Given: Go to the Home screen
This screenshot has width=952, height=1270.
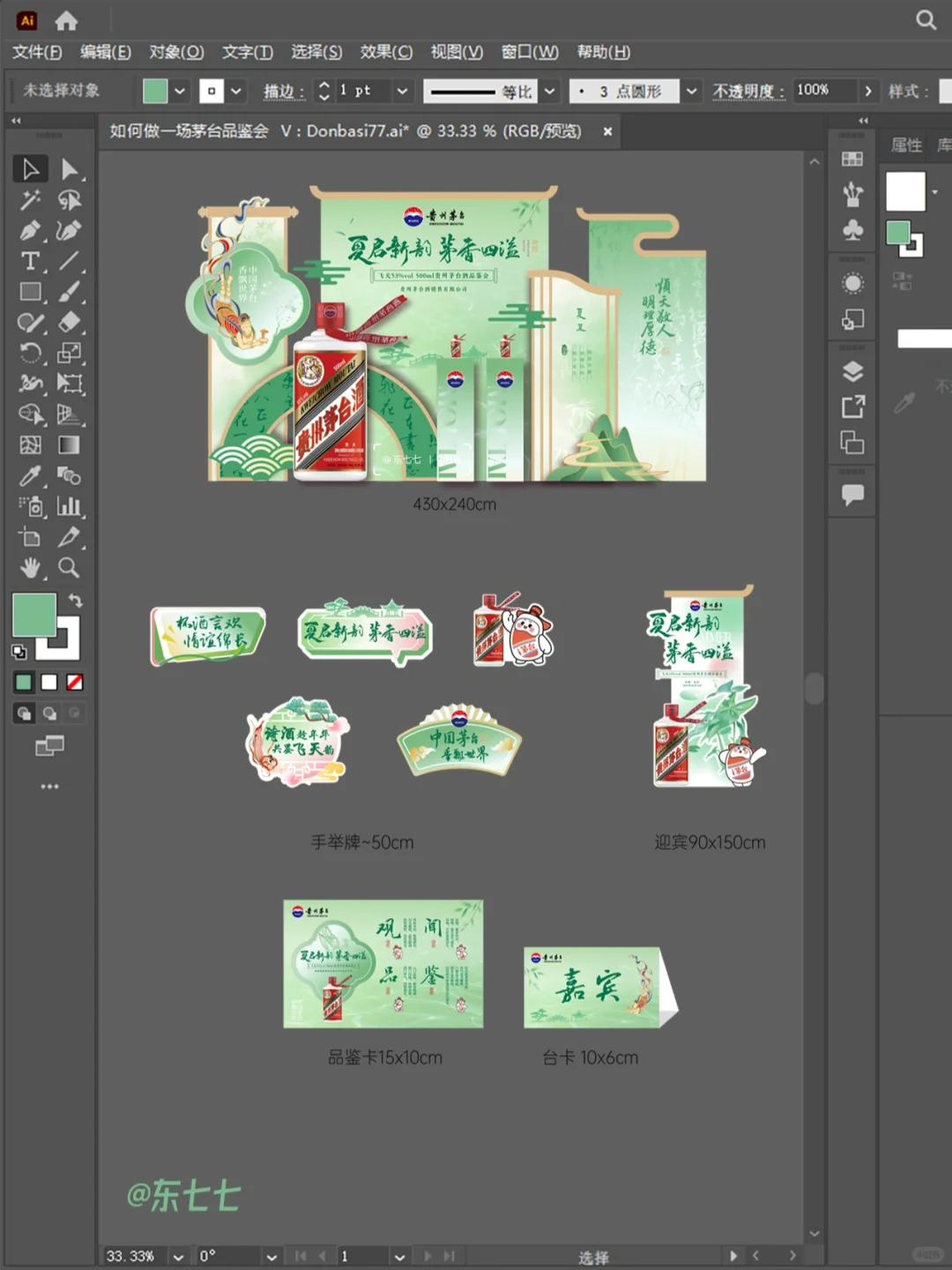Looking at the screenshot, I should pos(66,20).
